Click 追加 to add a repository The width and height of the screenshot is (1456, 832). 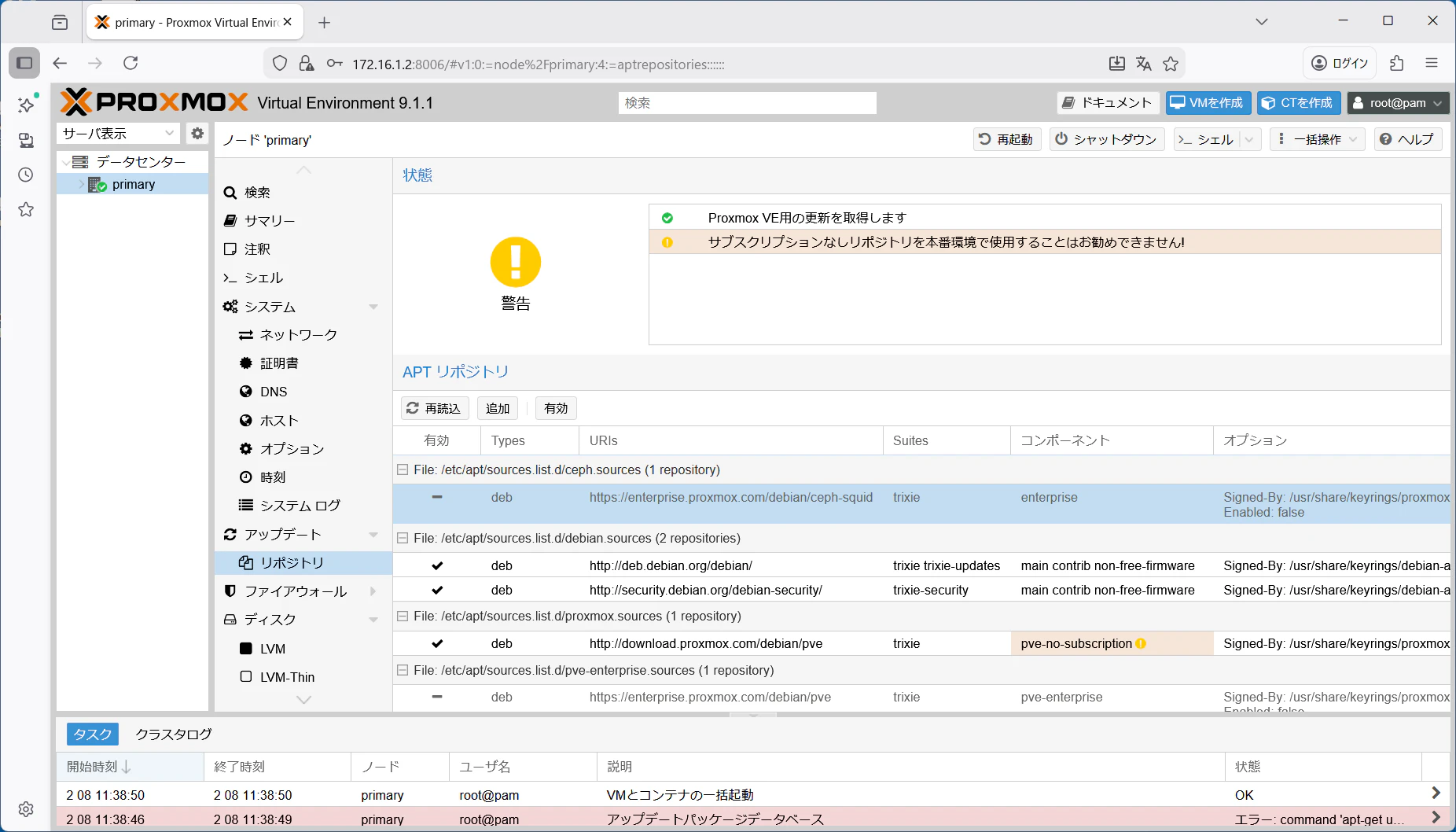pyautogui.click(x=498, y=408)
